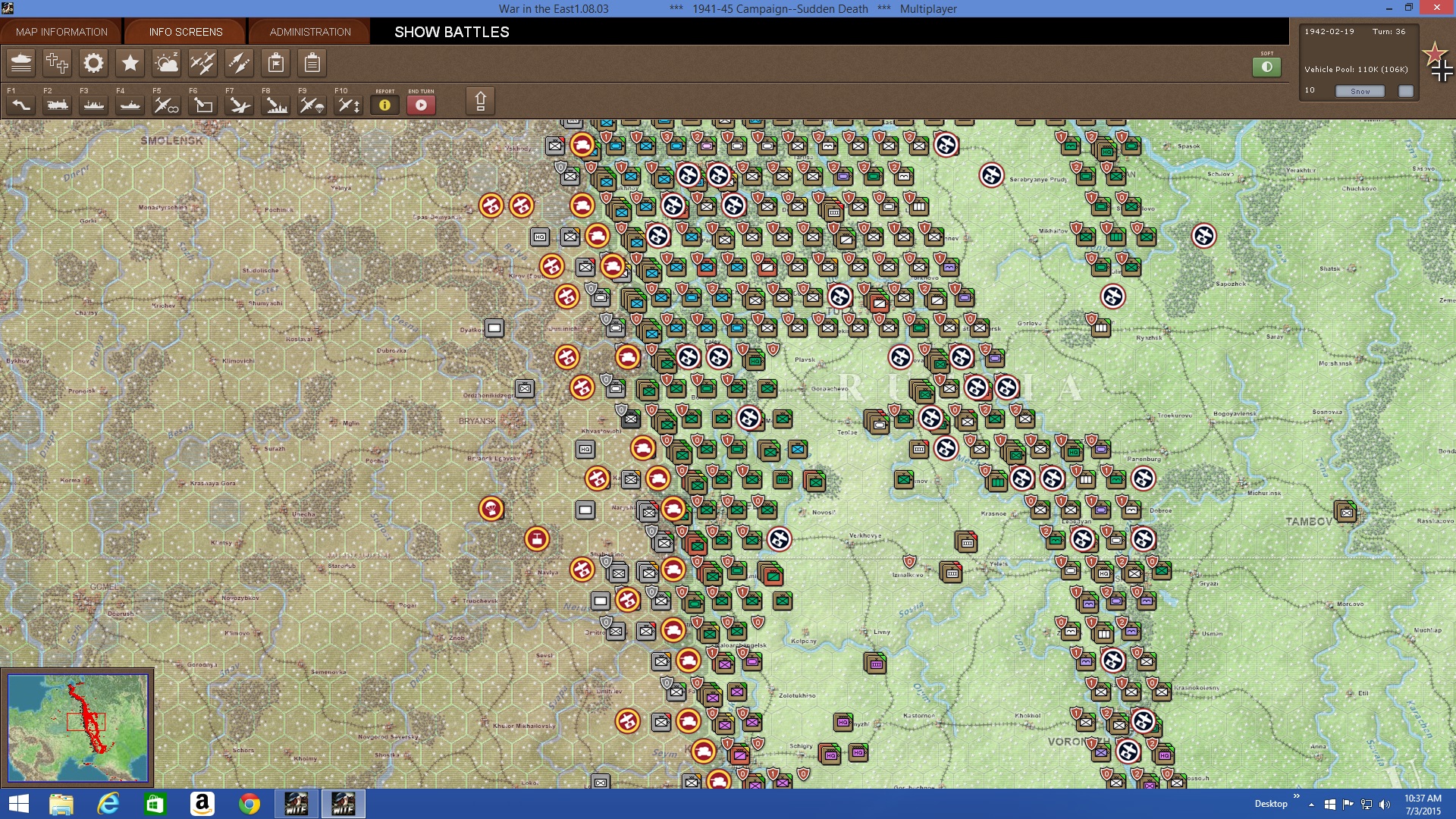This screenshot has height=819, width=1456.
Task: Toggle the green SOFT factor button
Action: pos(1266,67)
